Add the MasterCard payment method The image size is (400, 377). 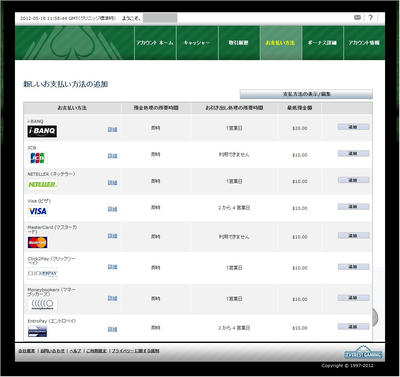353,236
